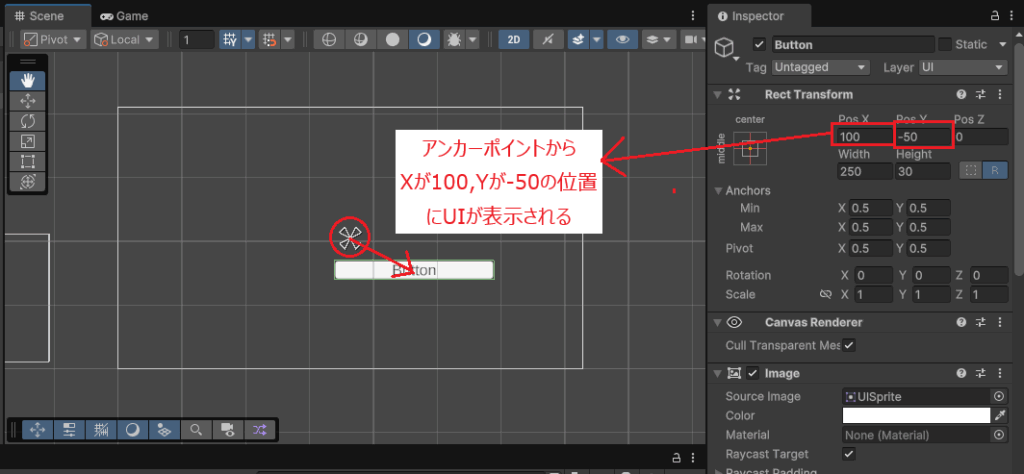Open Image component presets icon

(x=980, y=373)
